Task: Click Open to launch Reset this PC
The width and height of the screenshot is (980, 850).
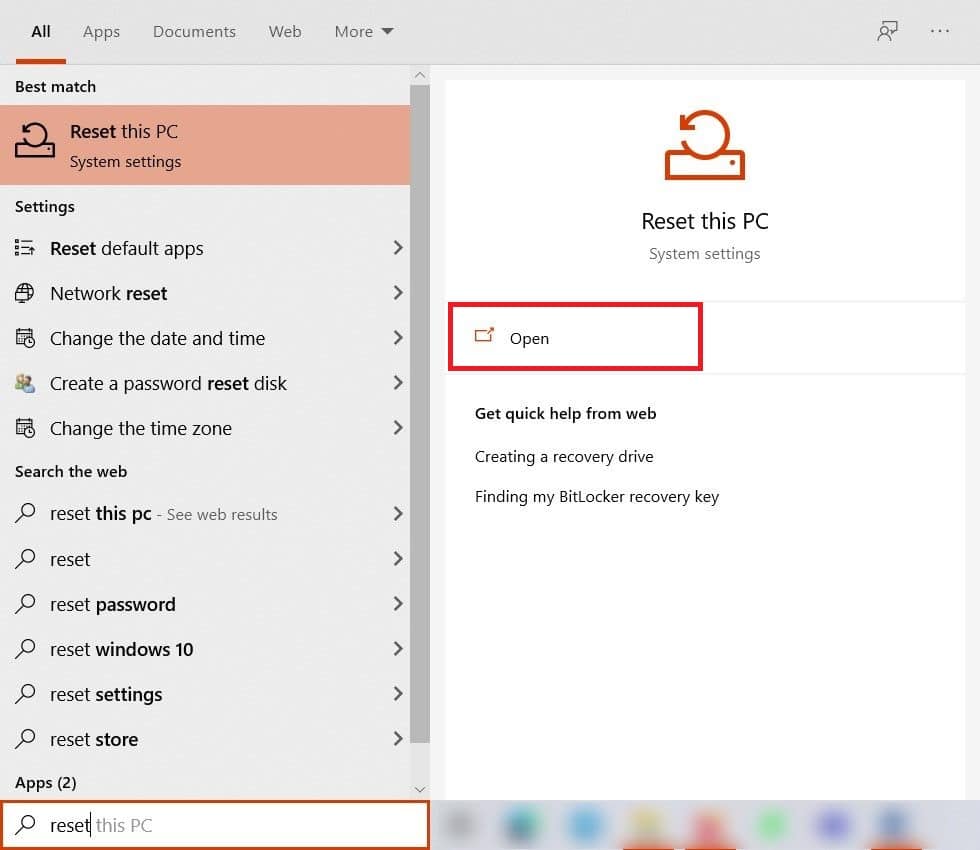Action: (x=529, y=338)
